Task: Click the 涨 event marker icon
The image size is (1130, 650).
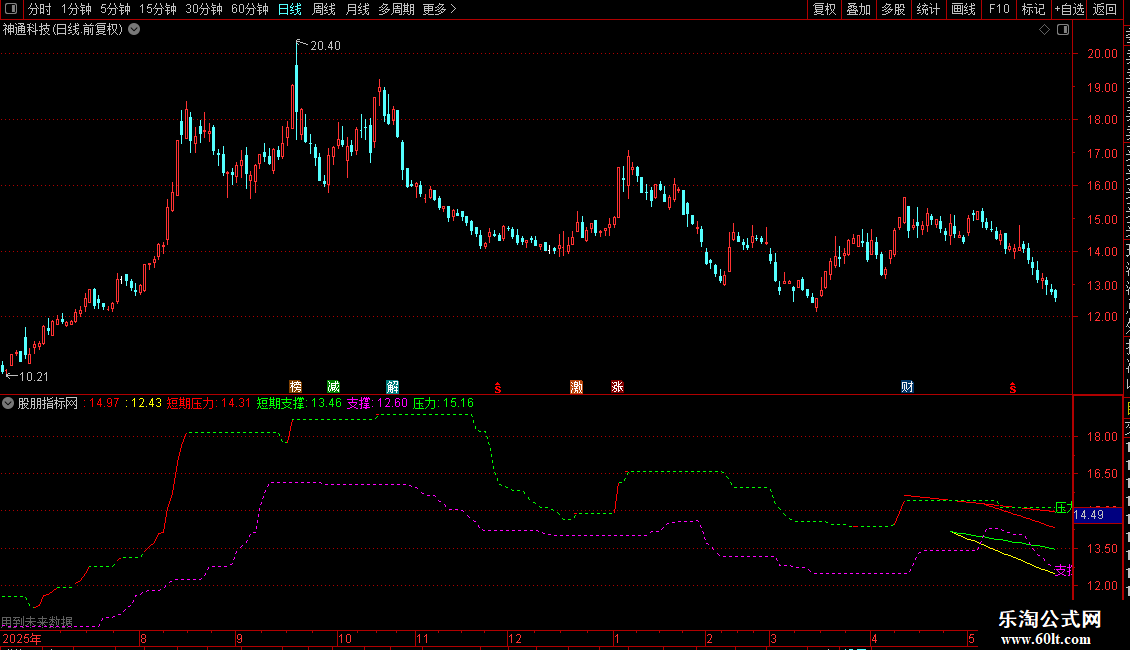Action: tap(618, 387)
